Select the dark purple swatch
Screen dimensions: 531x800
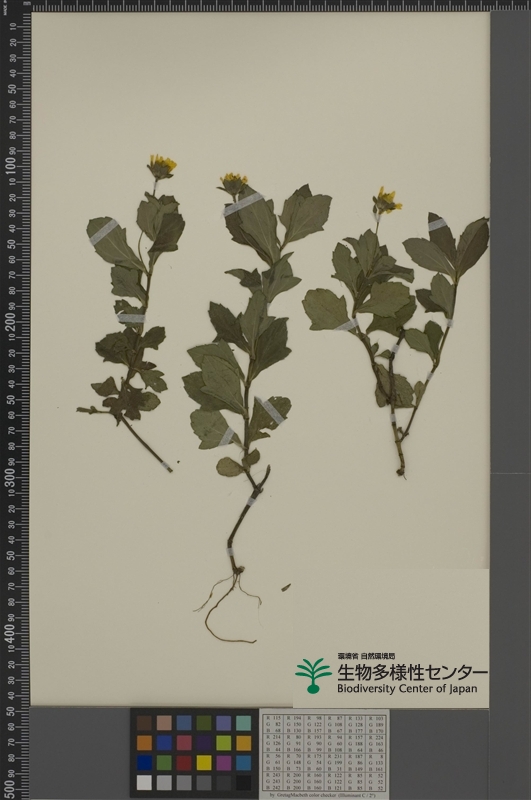coord(204,743)
